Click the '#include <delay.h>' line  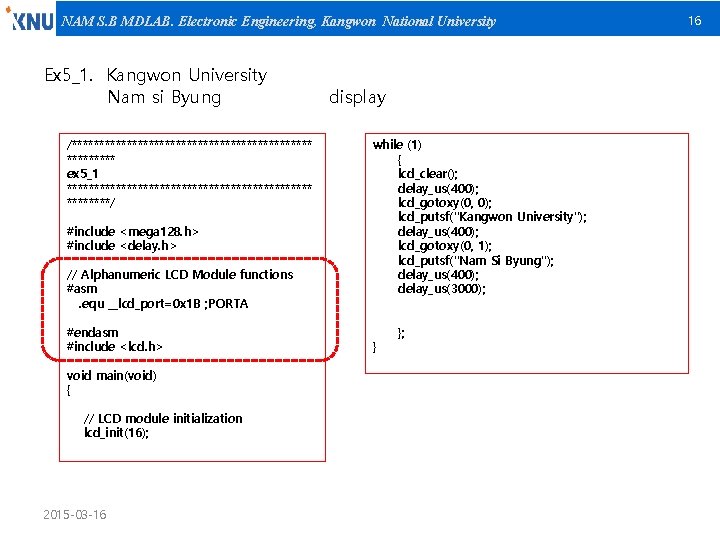121,246
